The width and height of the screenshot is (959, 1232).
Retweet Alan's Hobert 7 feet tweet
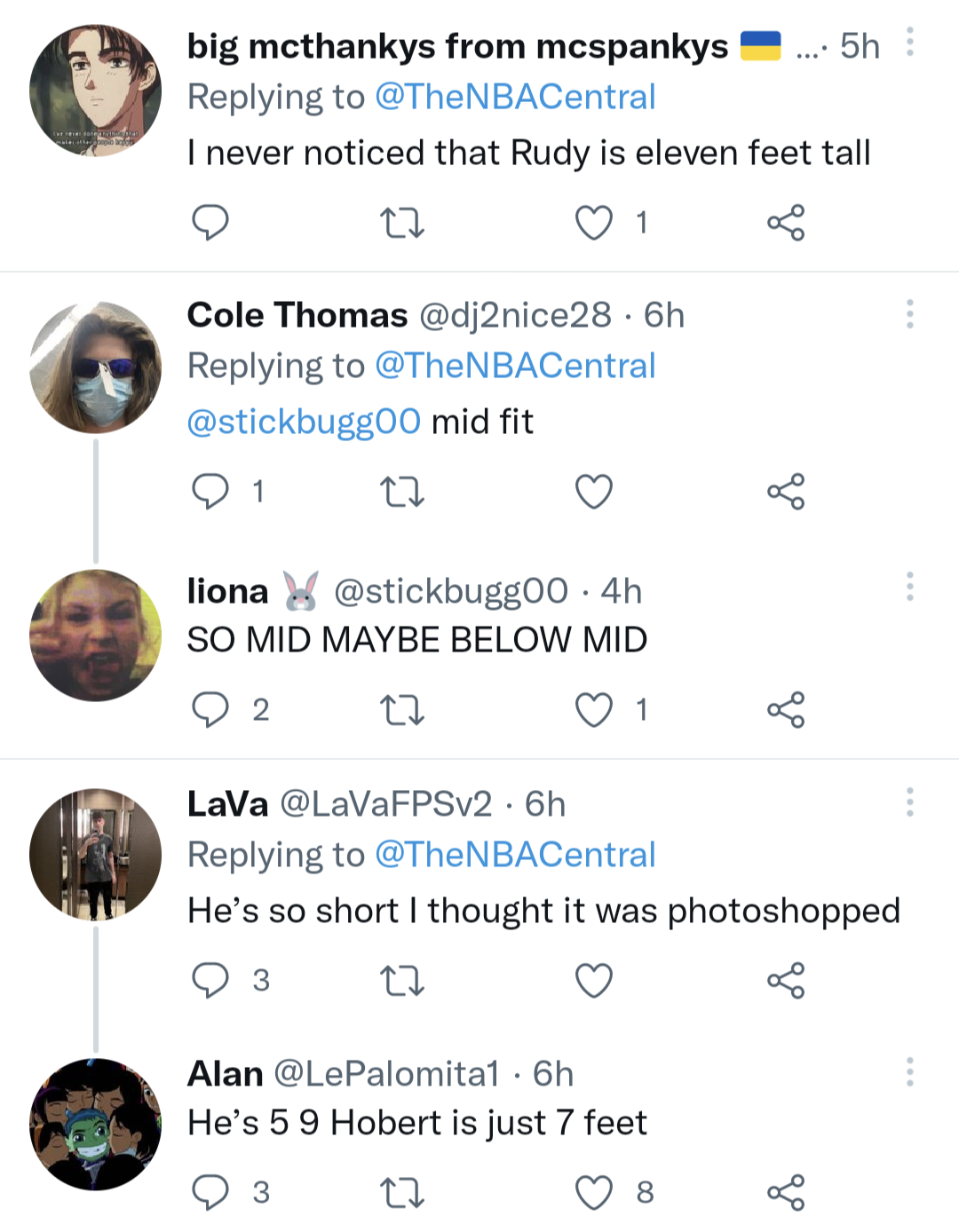[401, 1193]
